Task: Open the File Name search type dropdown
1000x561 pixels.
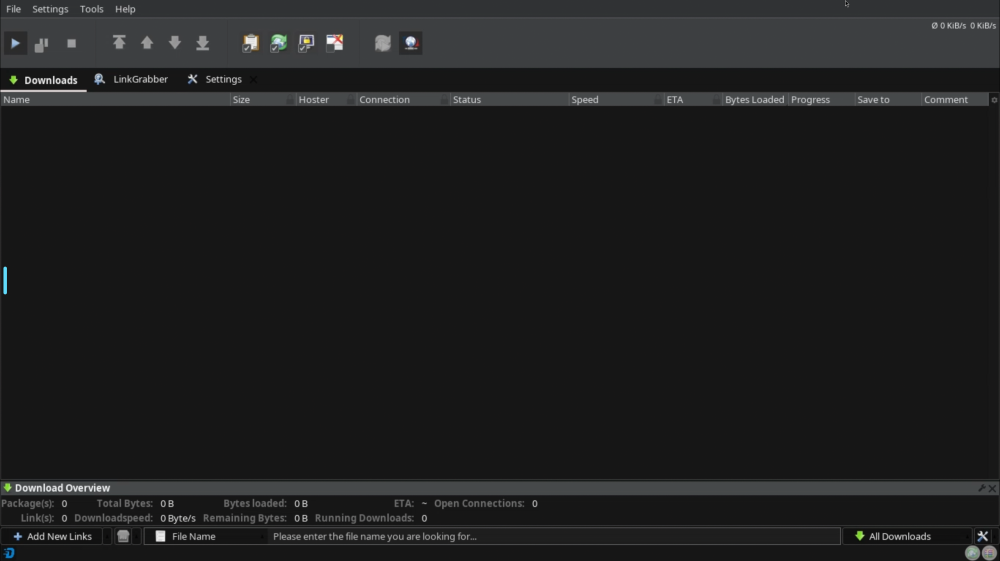Action: [205, 536]
